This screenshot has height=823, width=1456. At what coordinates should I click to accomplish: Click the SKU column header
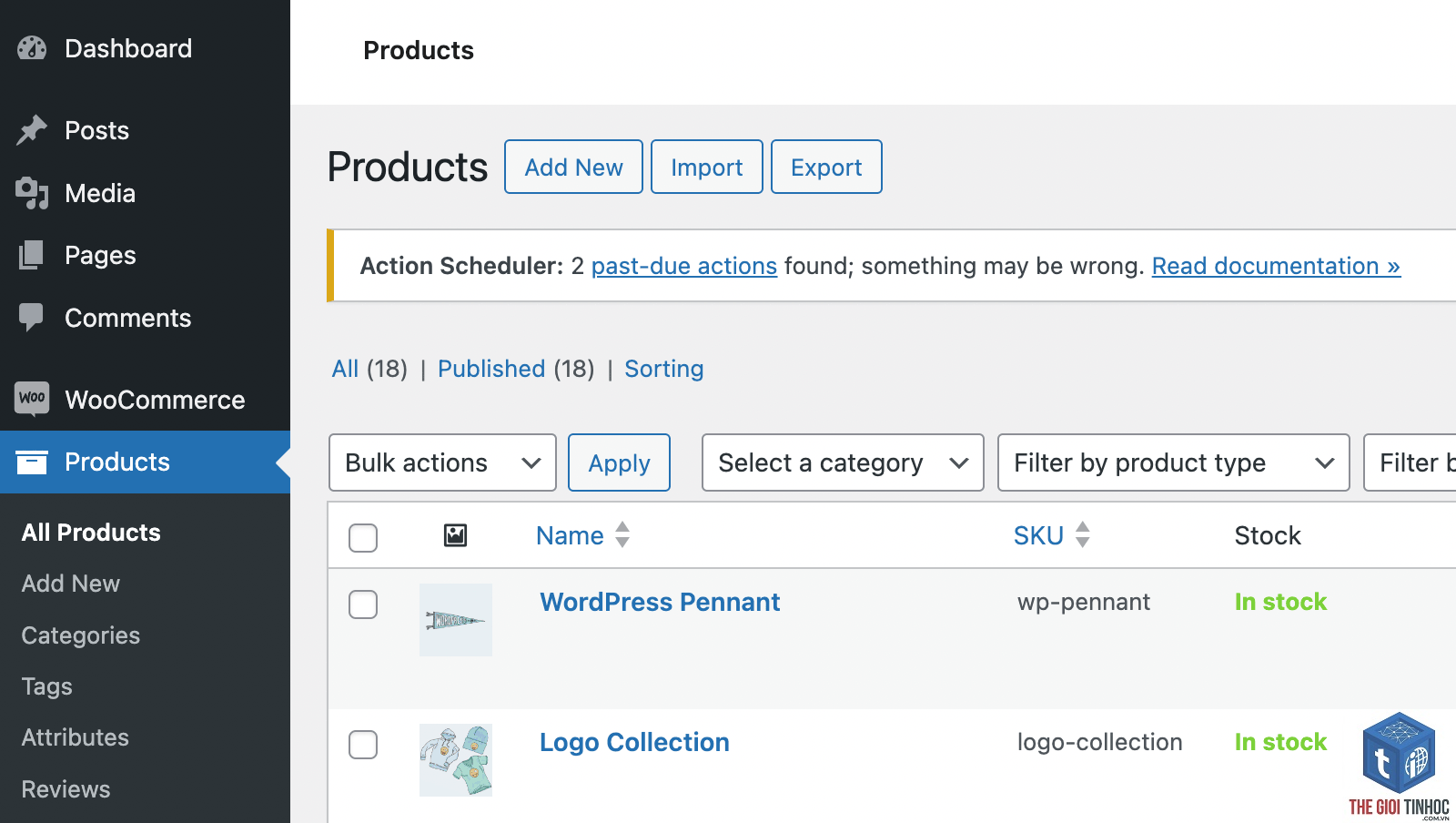tap(1038, 535)
